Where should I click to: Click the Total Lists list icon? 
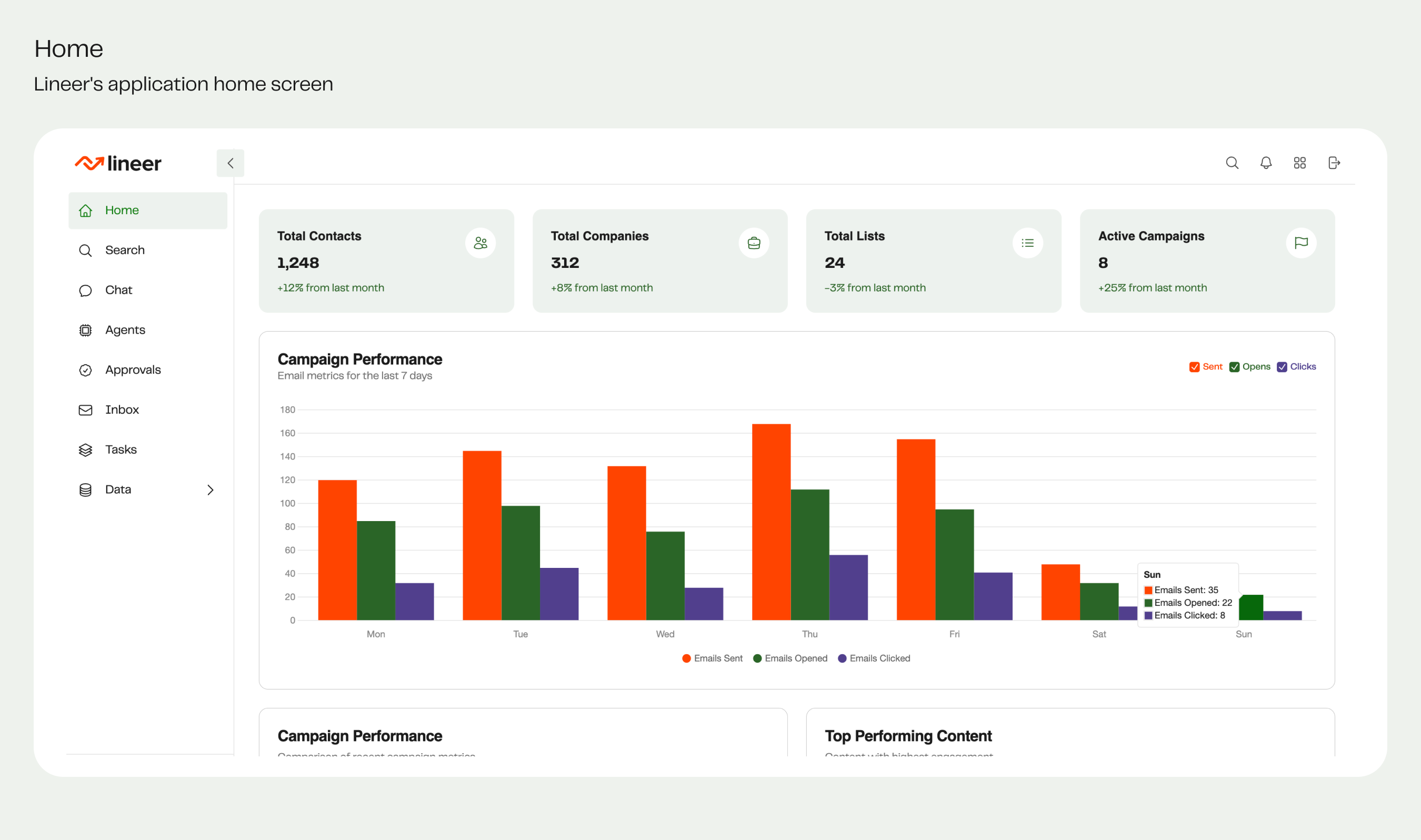click(1028, 243)
